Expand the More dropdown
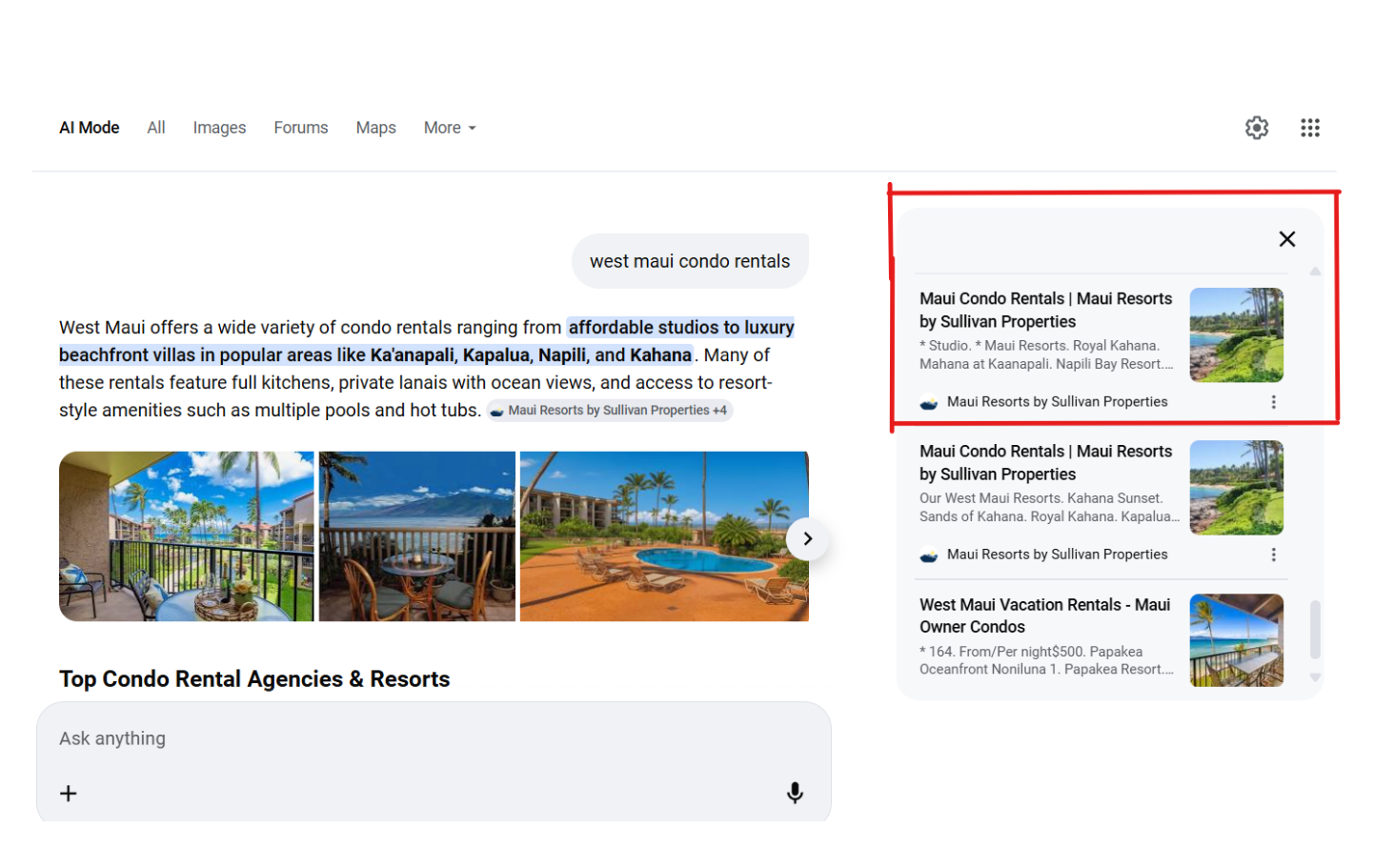Viewport: 1374px width, 868px height. tap(450, 128)
